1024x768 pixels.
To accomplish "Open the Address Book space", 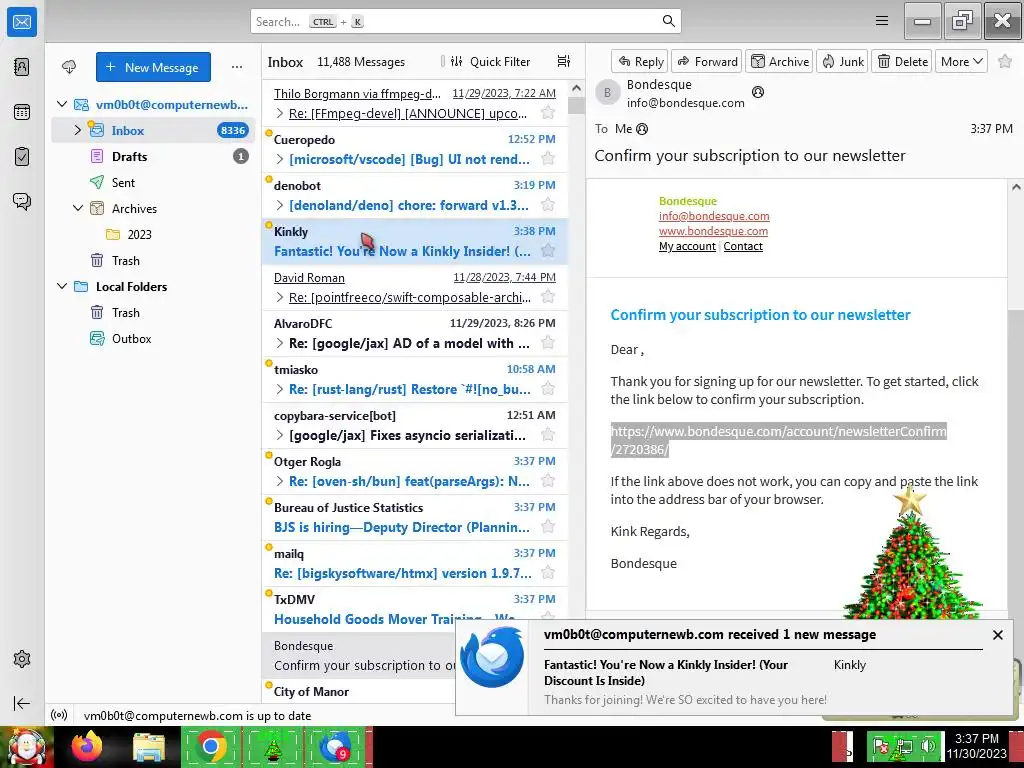I will 22,67.
